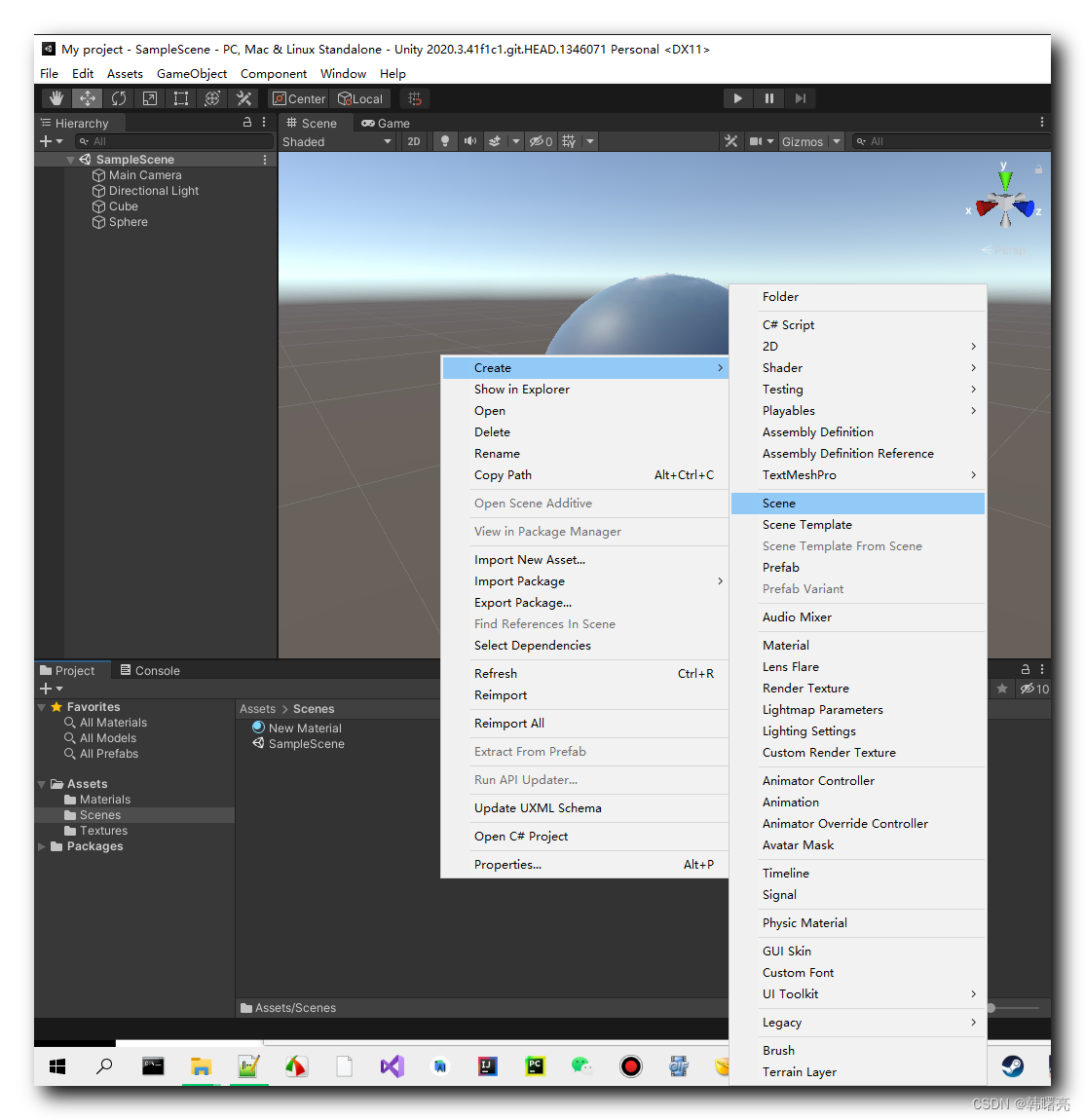Select the Rect transform tool
The image size is (1085, 1120).
point(180,97)
